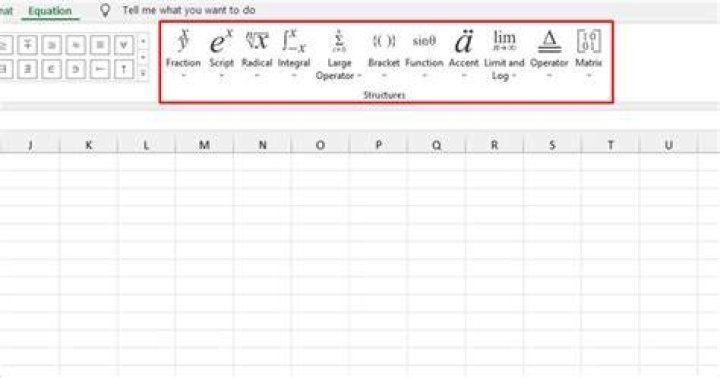Select column N header
Screen dimensions: 720x378
pyautogui.click(x=262, y=145)
